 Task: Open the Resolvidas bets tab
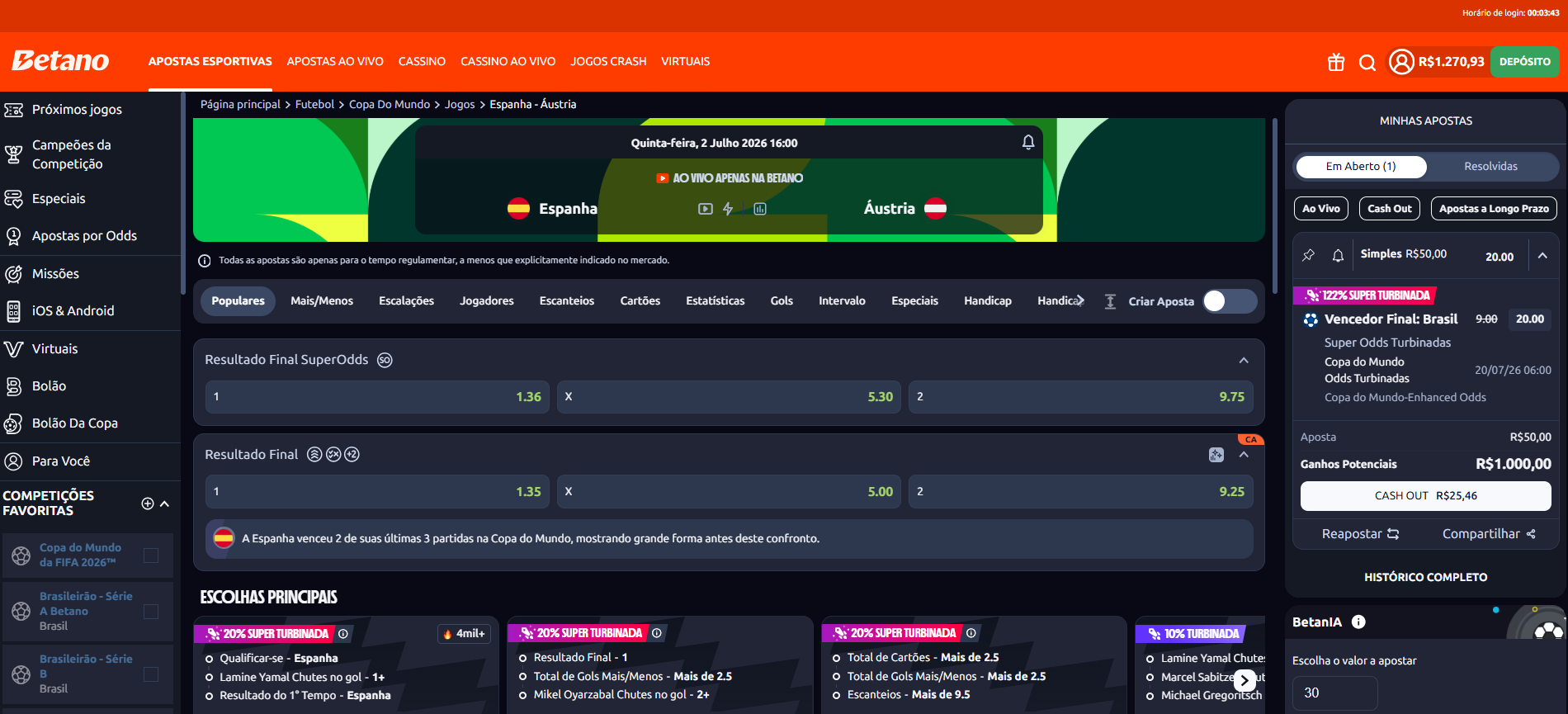point(1490,166)
